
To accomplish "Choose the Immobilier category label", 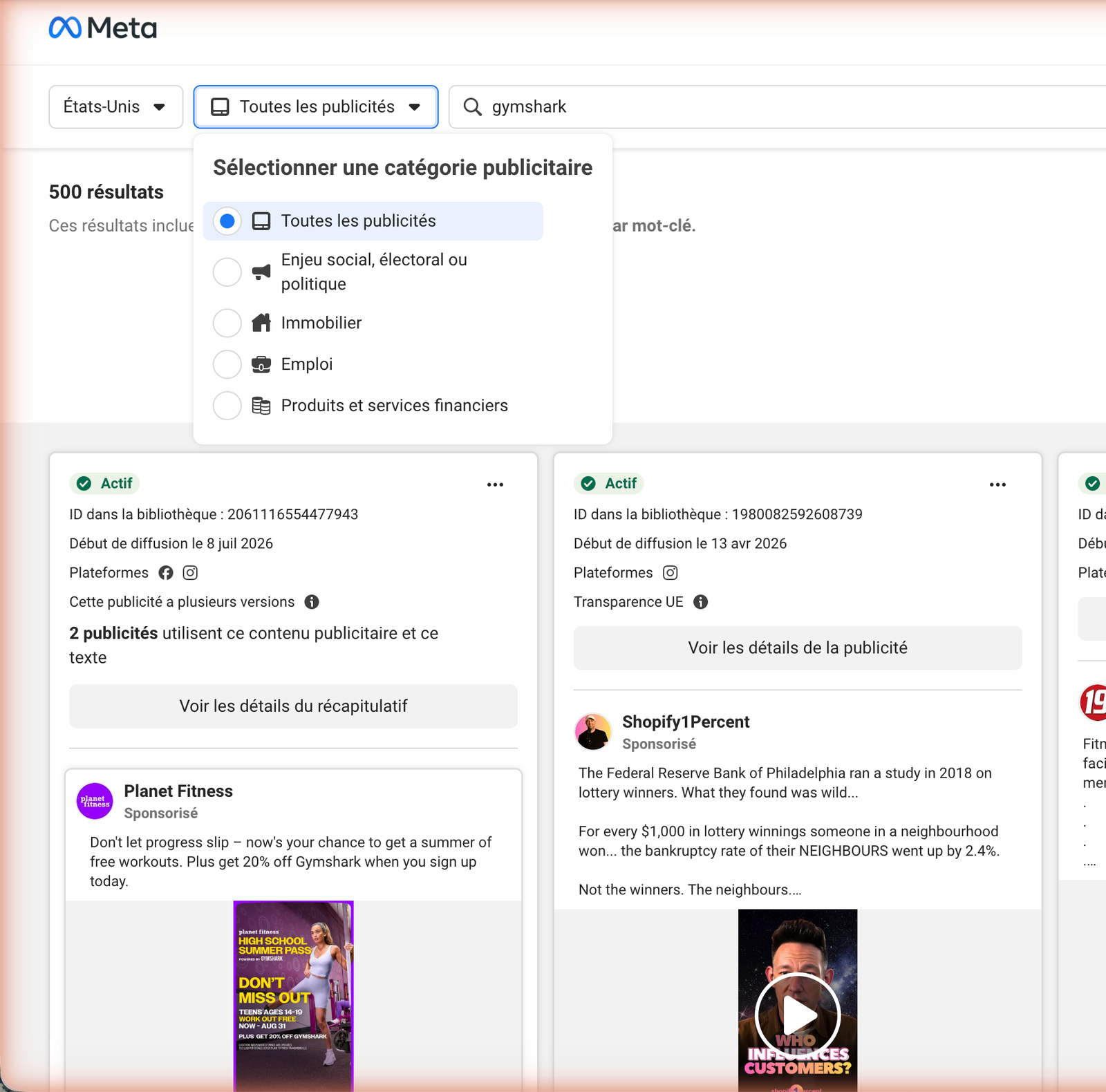I will [x=321, y=323].
